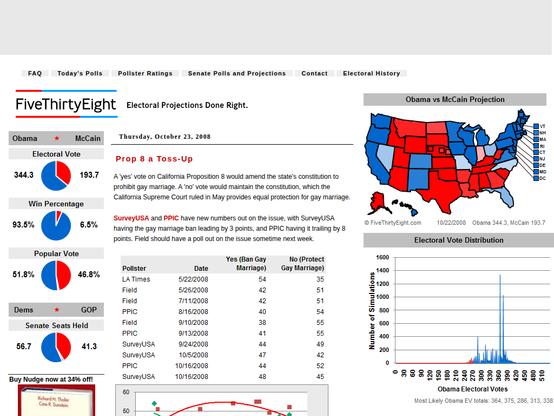This screenshot has width=554, height=416.
Task: Open the SurveyUSA link in article
Action: pos(131,218)
